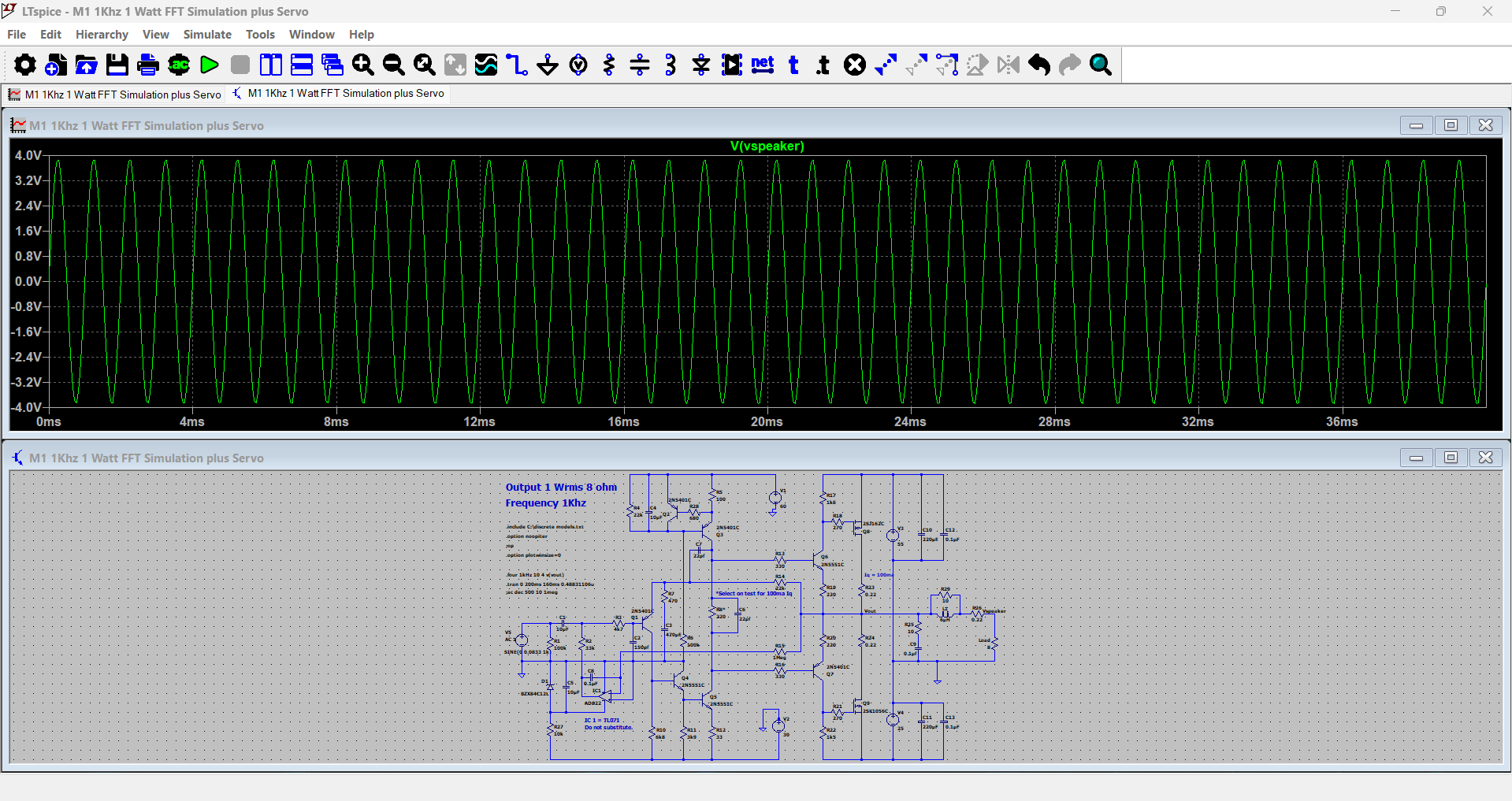The width and height of the screenshot is (1512, 801).
Task: Click the greyed Autorange icon
Action: click(455, 65)
